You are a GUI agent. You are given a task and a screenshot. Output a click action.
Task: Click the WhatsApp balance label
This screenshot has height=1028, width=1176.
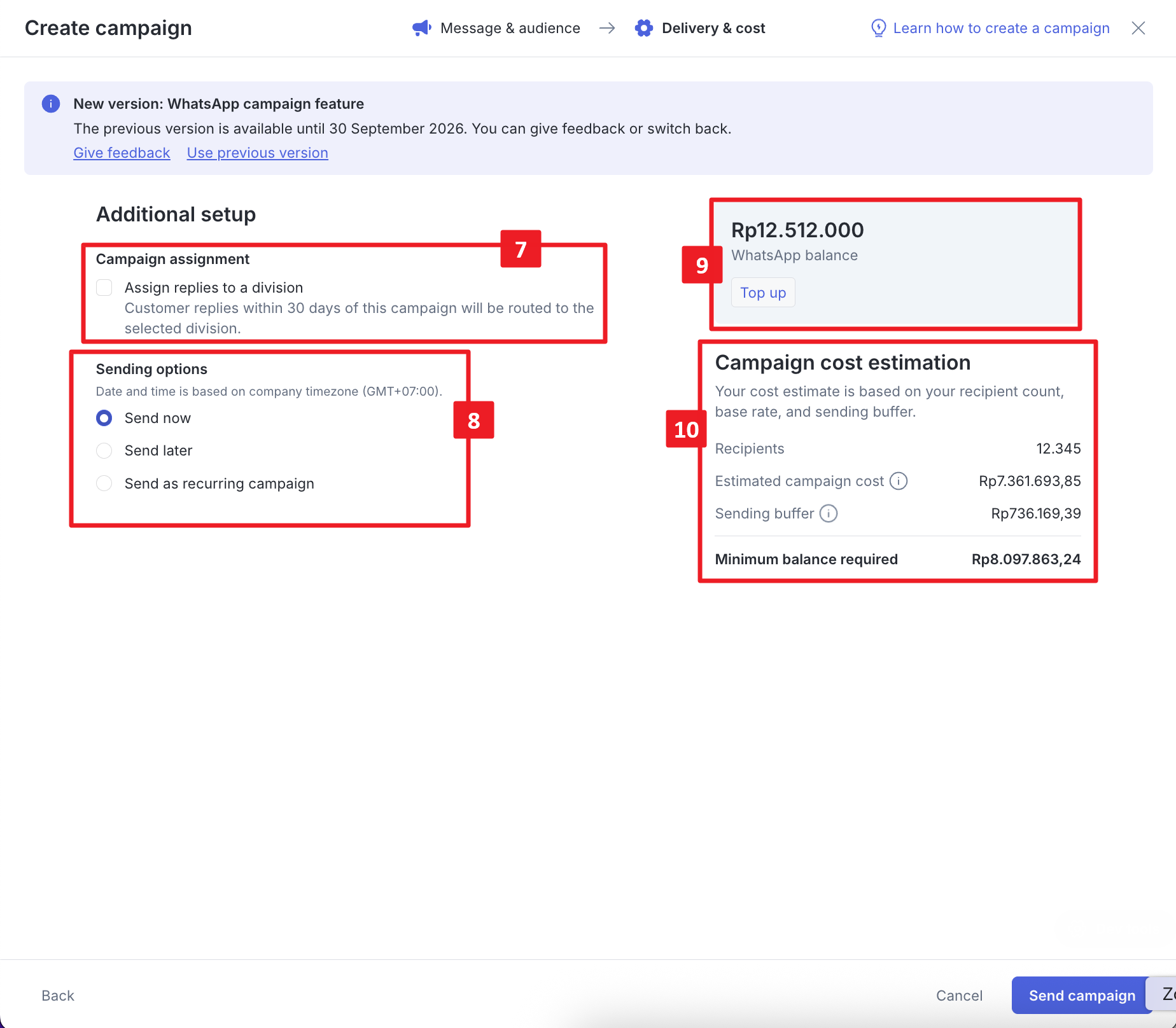click(x=794, y=255)
